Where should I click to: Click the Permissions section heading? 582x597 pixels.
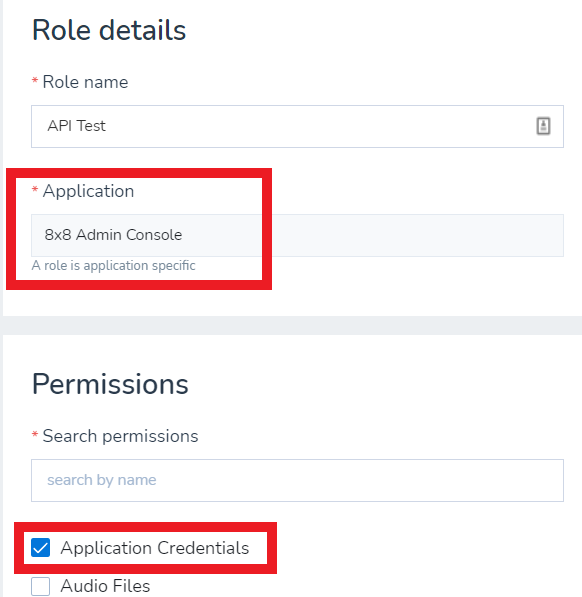(x=110, y=384)
